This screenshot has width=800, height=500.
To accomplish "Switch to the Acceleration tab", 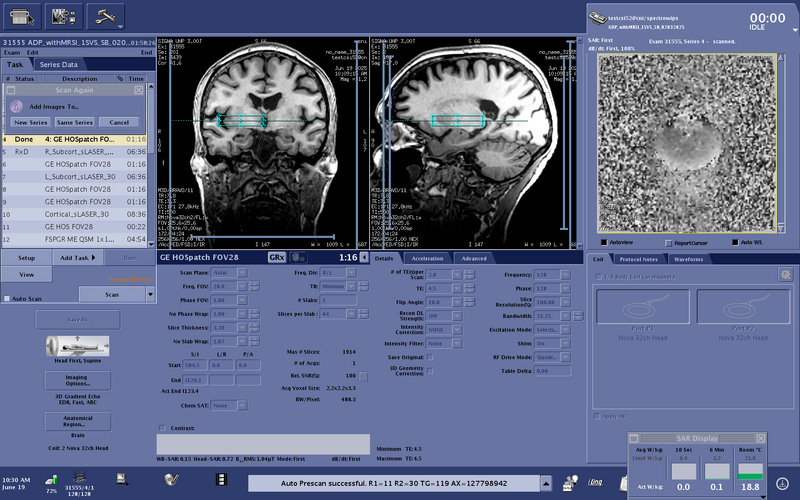I will (x=427, y=259).
